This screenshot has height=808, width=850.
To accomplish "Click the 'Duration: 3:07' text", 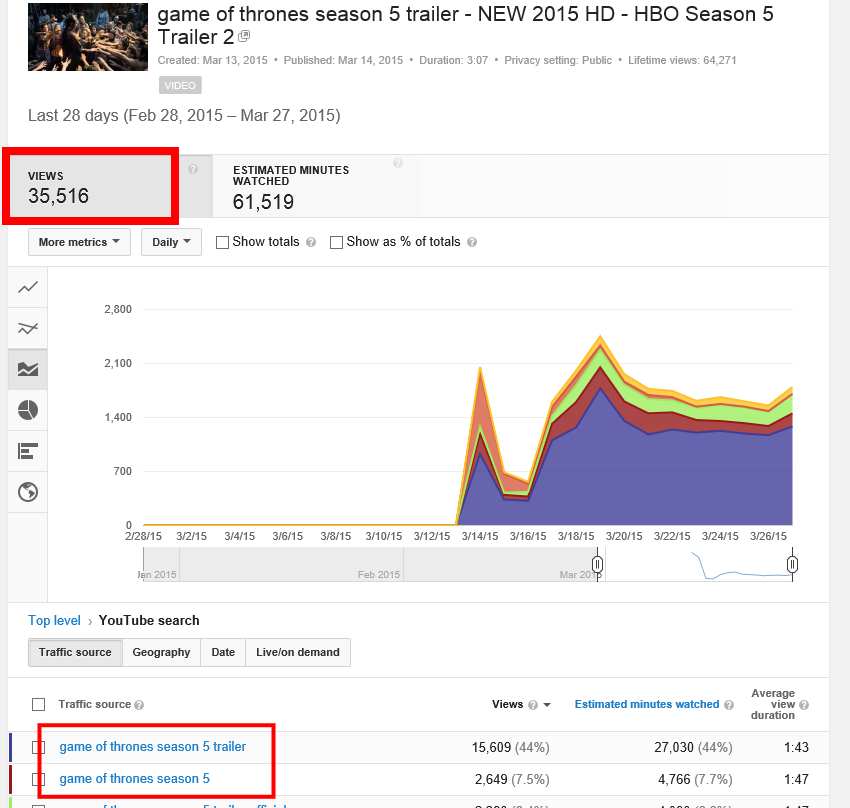I will click(454, 60).
